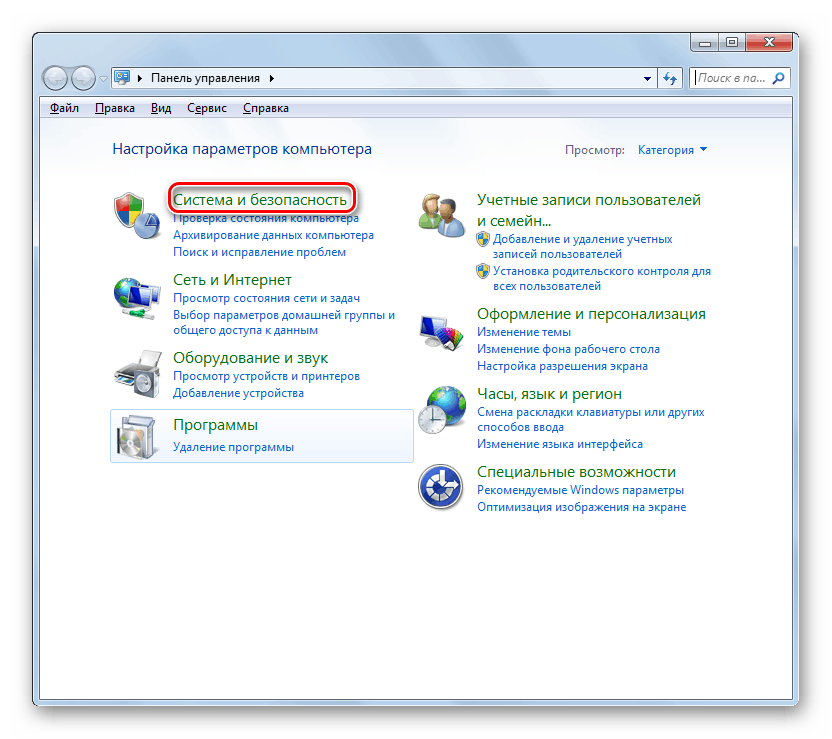Open 'Оборудование и звук' category link

pyautogui.click(x=250, y=358)
